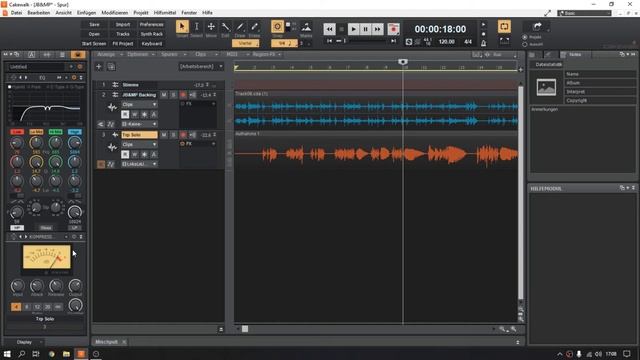The width and height of the screenshot is (640, 360).
Task: Select the Move tool
Action: pyautogui.click(x=211, y=27)
